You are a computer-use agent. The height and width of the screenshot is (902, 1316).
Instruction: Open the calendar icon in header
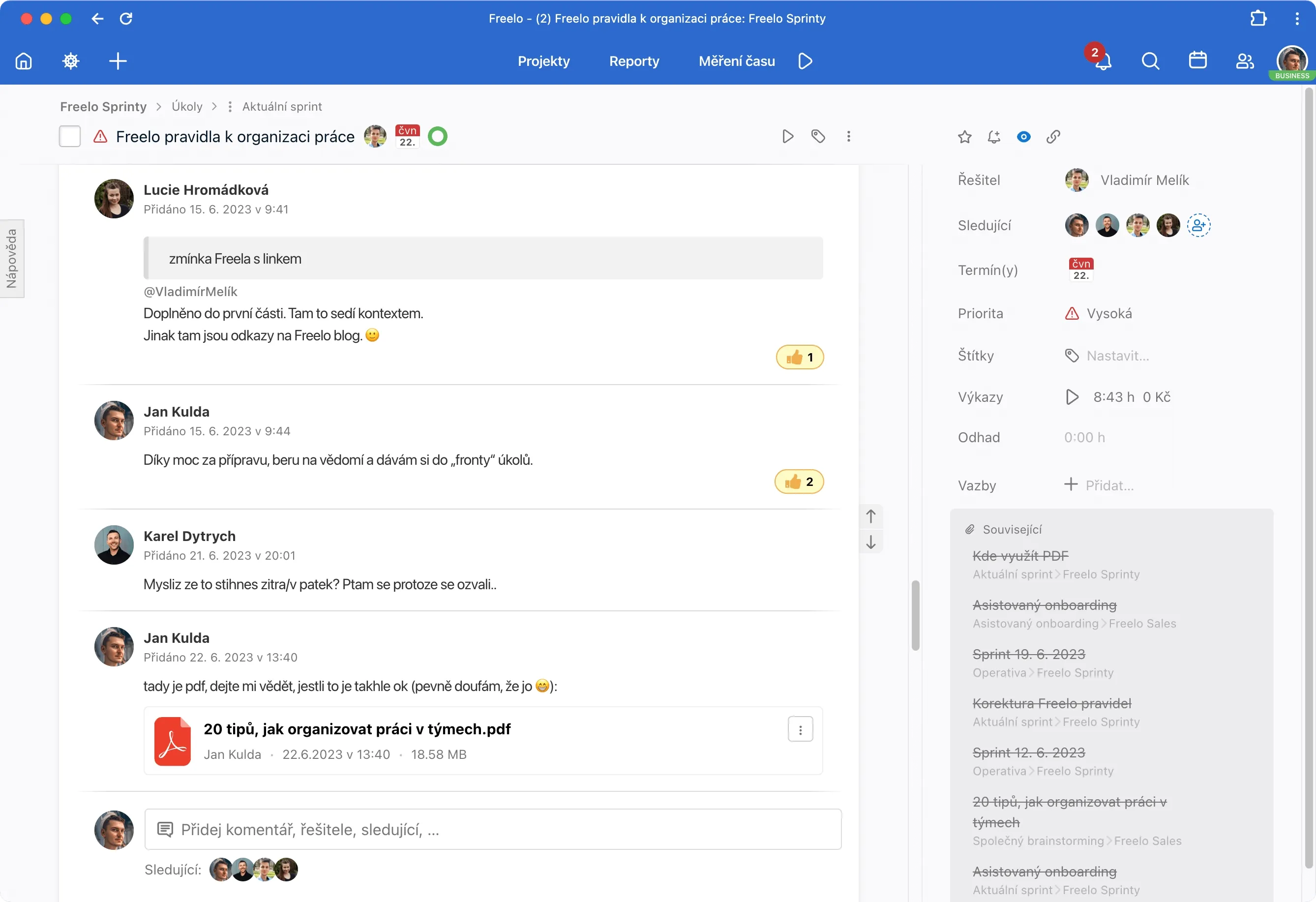1197,60
